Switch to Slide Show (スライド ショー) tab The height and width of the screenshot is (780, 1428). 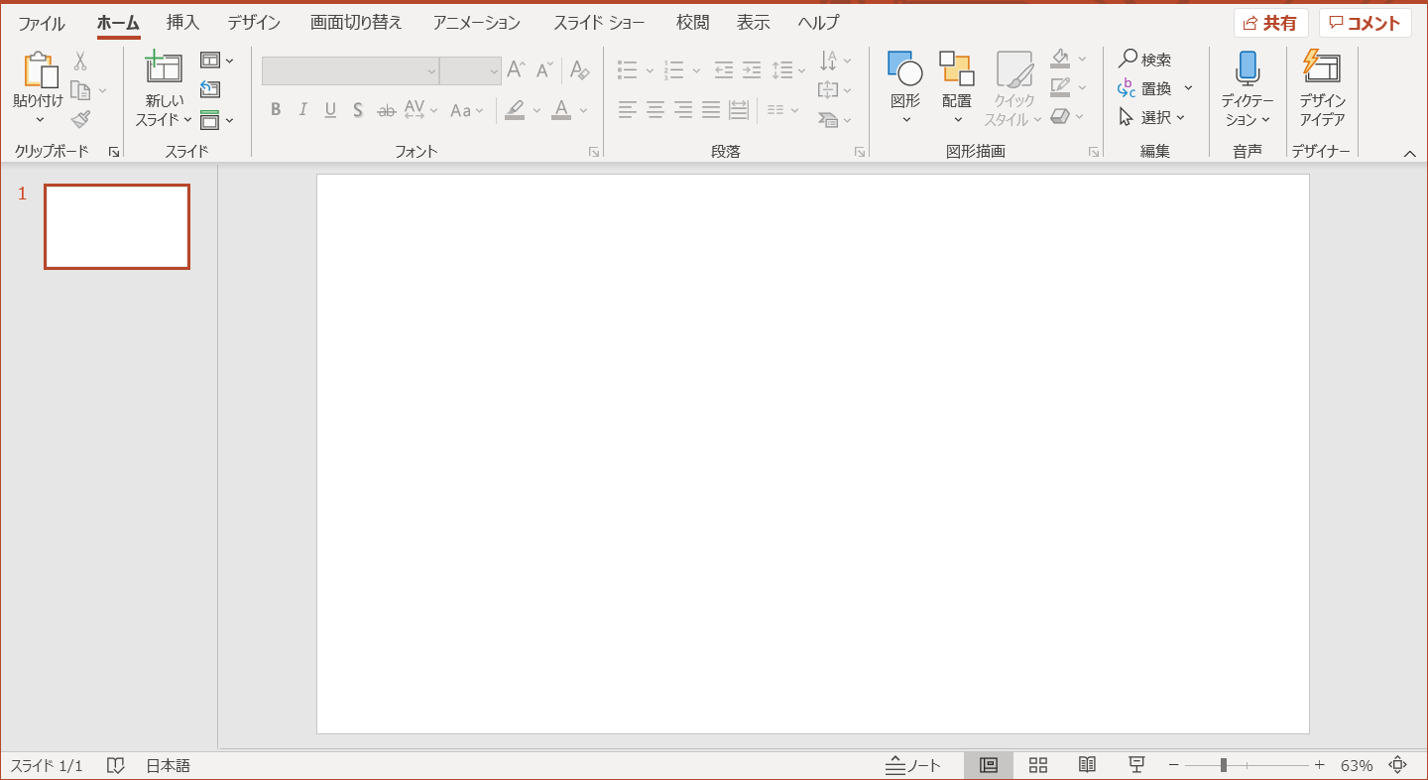(599, 23)
